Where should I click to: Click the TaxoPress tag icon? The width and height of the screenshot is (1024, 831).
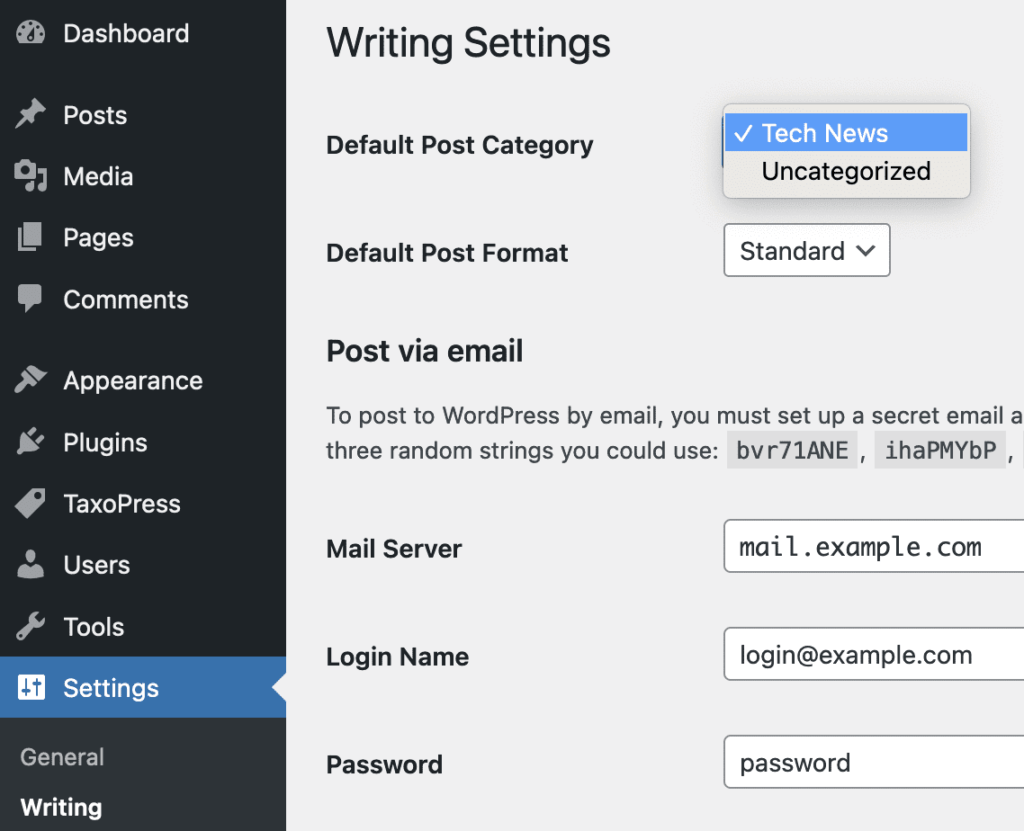tap(31, 503)
